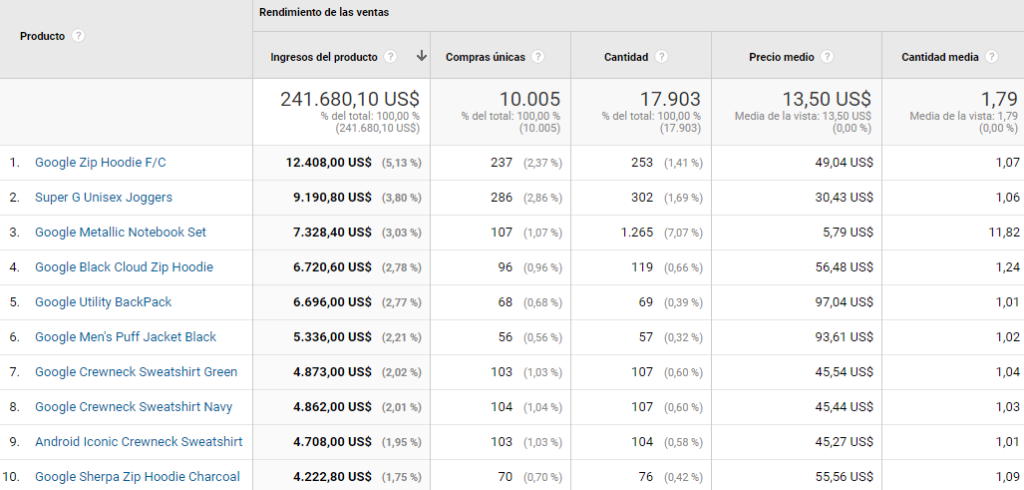This screenshot has width=1024, height=490.
Task: Open Google Utility BackPack link
Action: click(x=103, y=302)
